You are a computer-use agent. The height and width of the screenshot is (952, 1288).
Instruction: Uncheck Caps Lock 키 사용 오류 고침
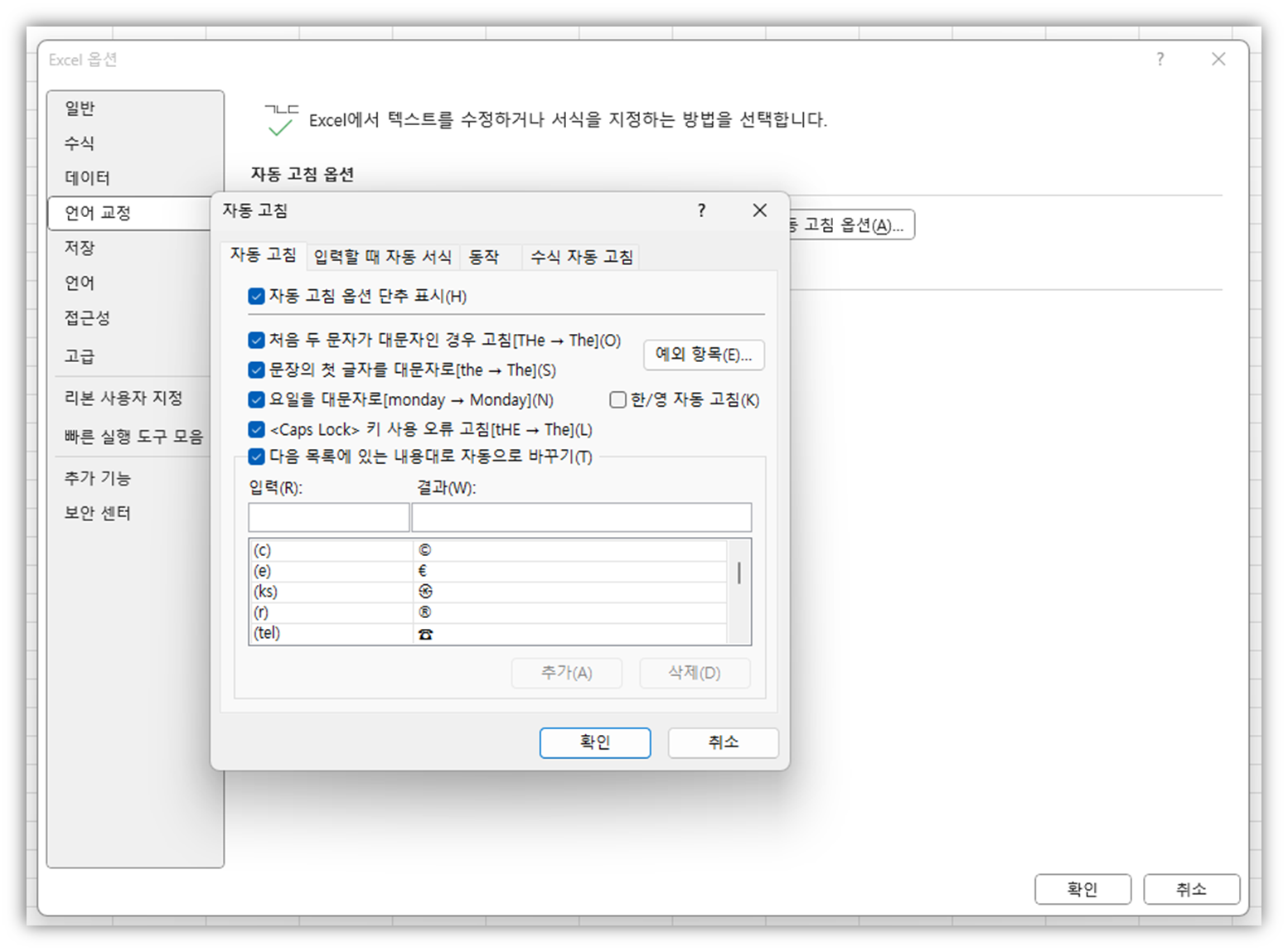[257, 428]
